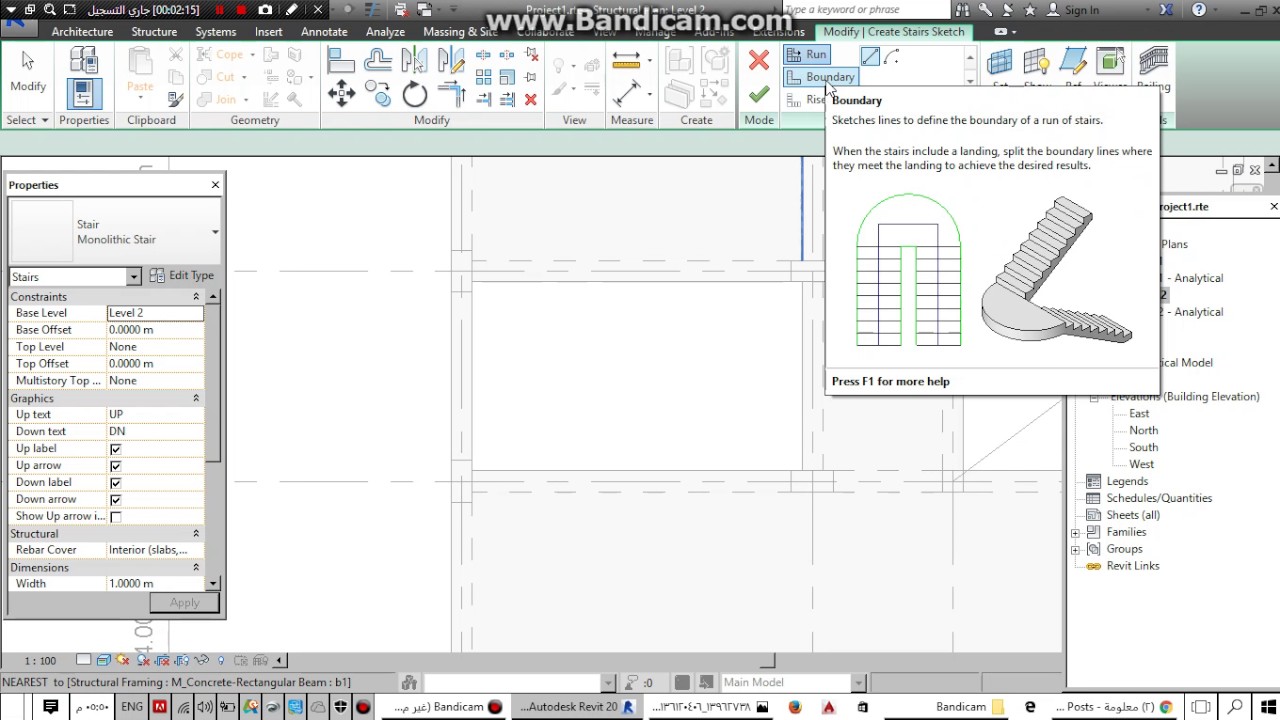Toggle the Down label checkbox
The image size is (1280, 720).
[116, 483]
